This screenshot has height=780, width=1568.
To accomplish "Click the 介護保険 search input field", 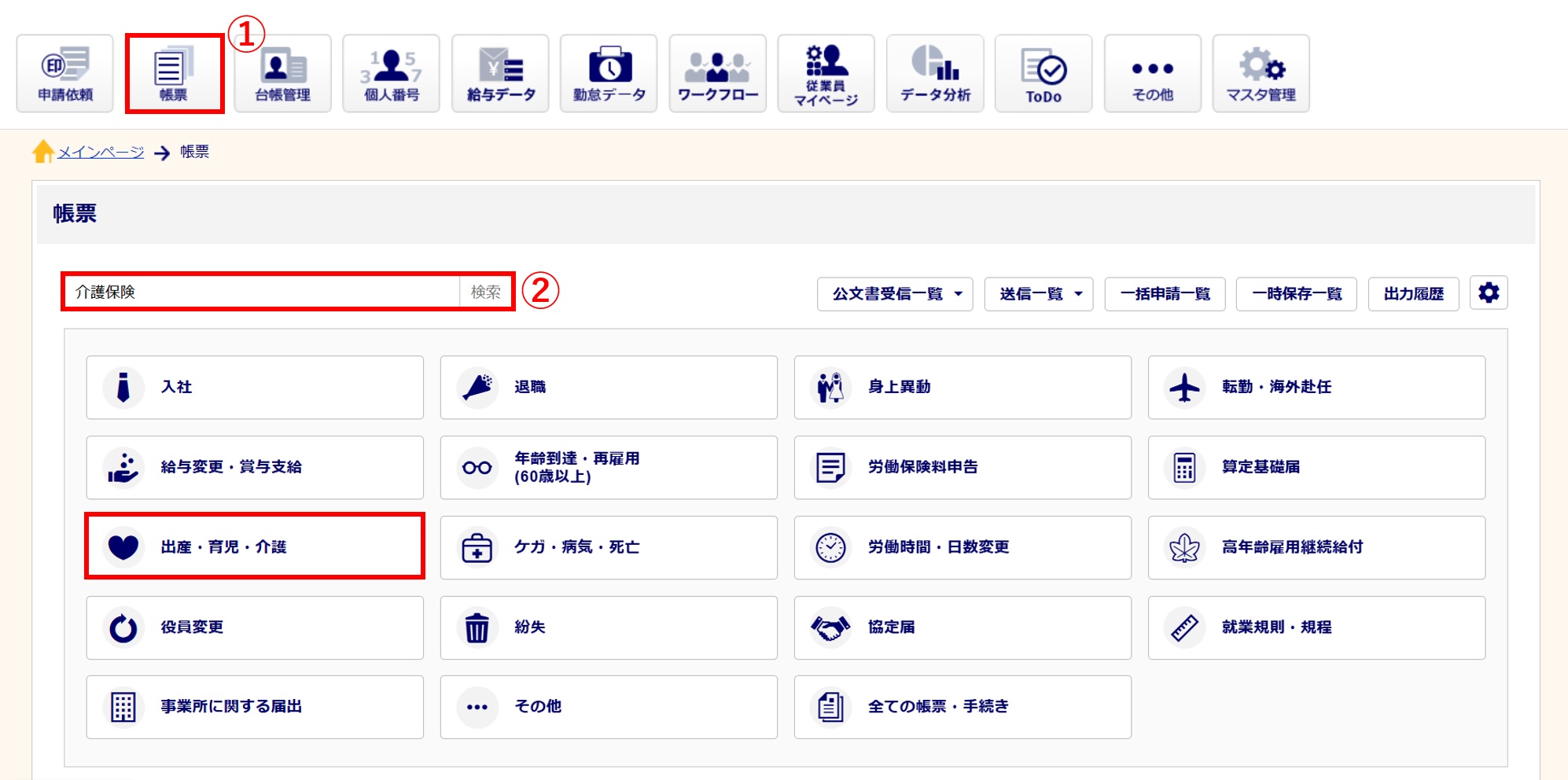I will coord(263,292).
